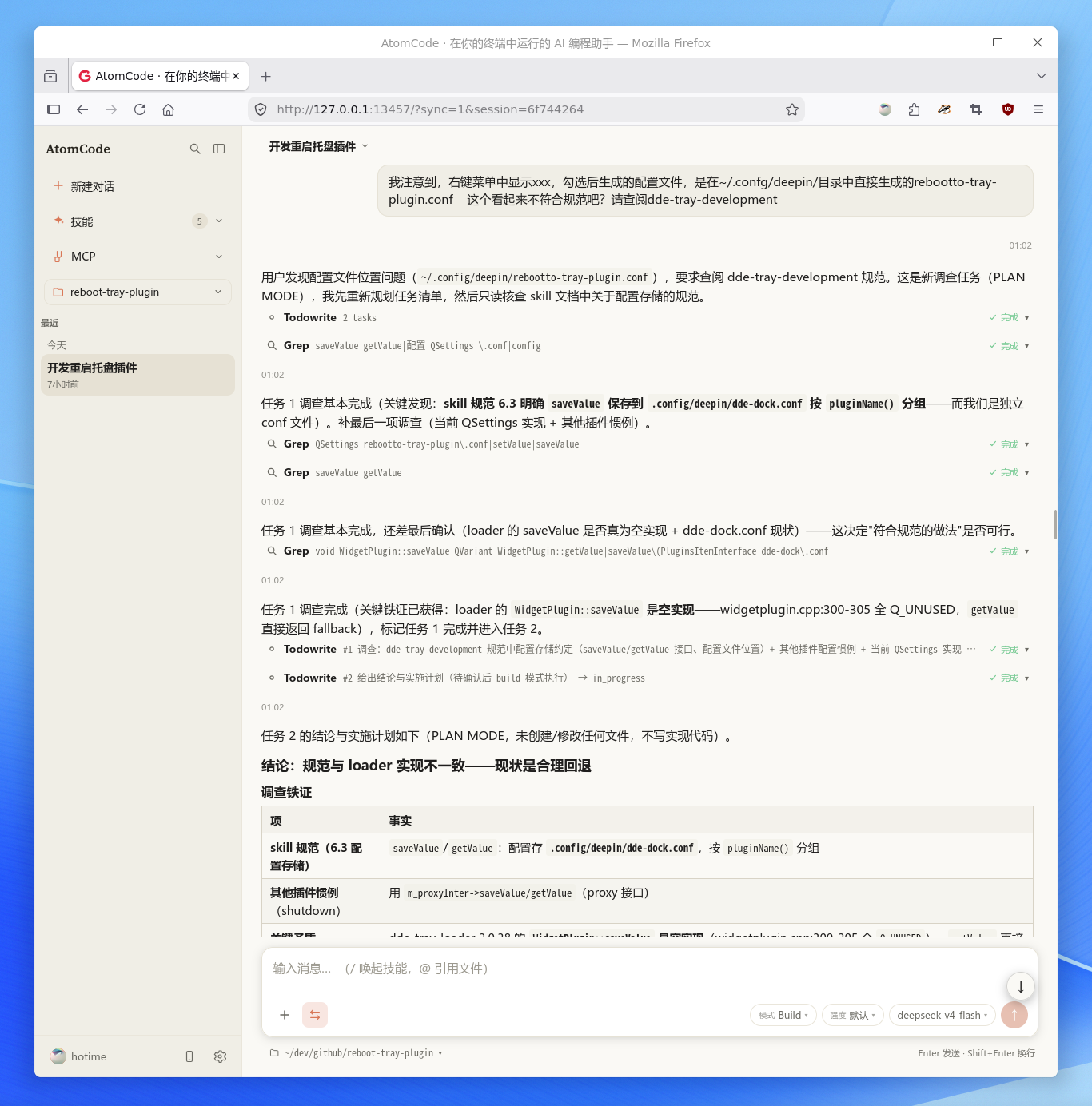Open settings gear next to hotime
This screenshot has height=1106, width=1092.
220,1056
